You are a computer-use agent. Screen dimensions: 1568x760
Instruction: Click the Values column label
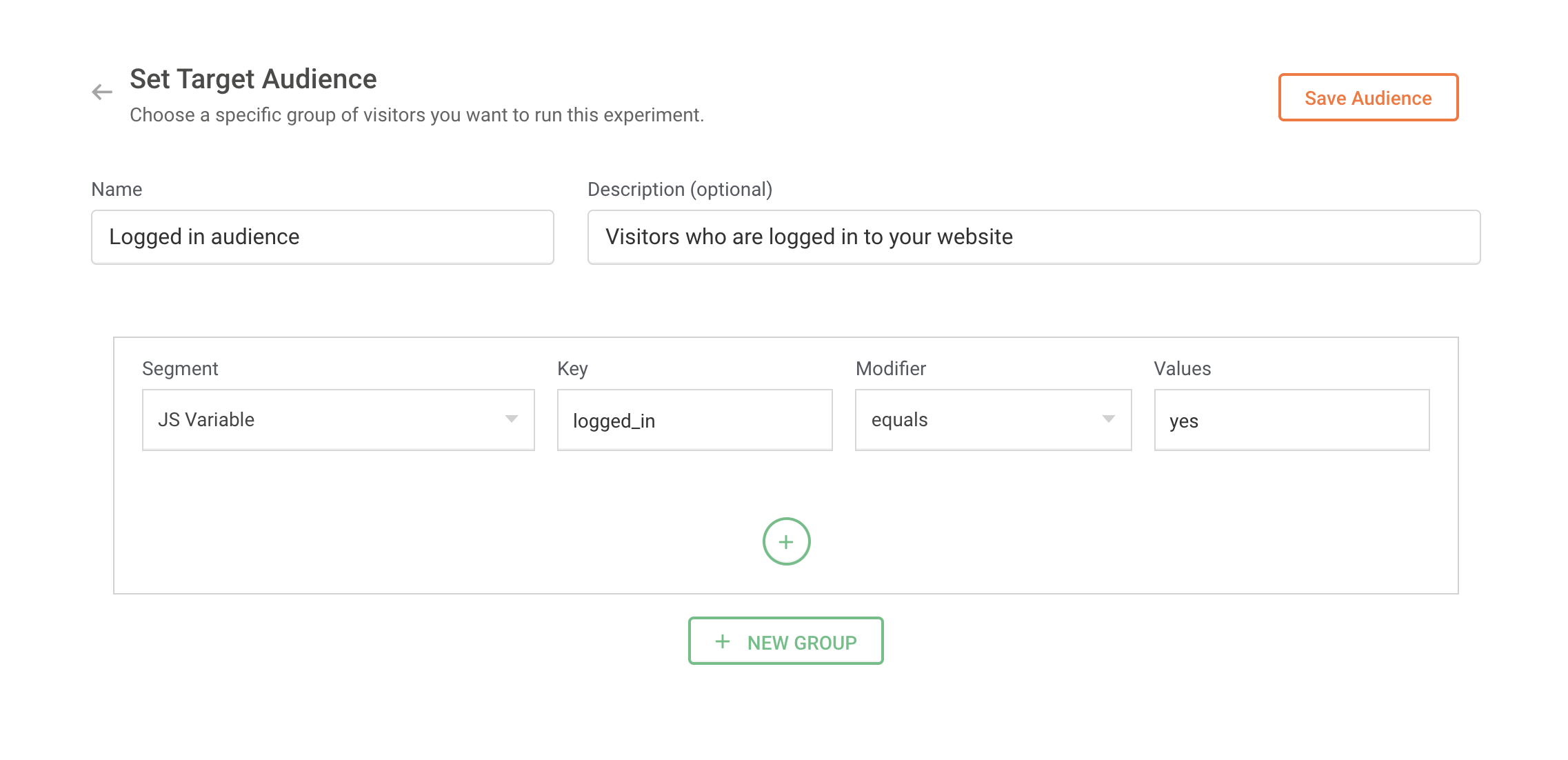1182,369
